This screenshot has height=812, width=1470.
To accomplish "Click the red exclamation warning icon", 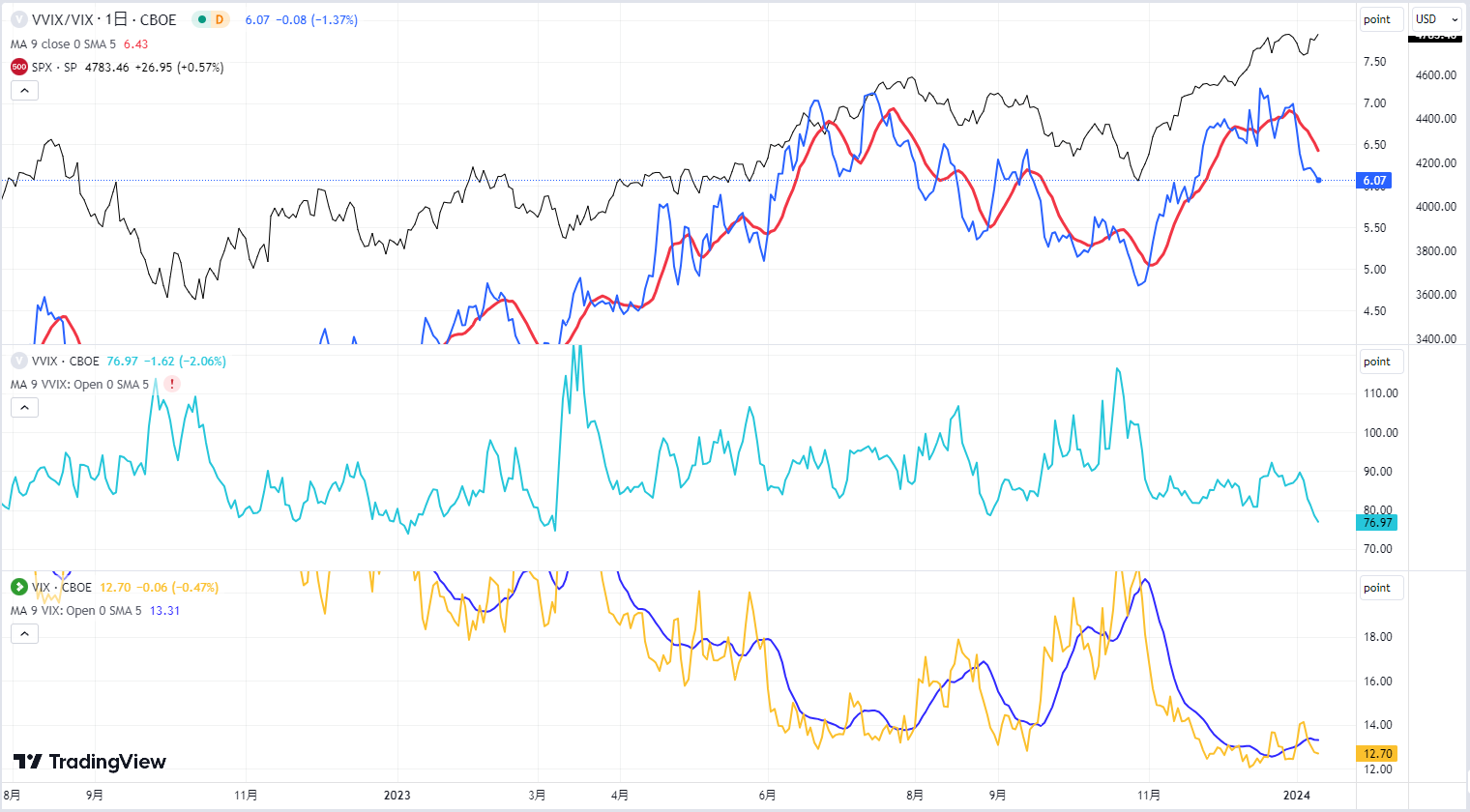I will pos(172,384).
